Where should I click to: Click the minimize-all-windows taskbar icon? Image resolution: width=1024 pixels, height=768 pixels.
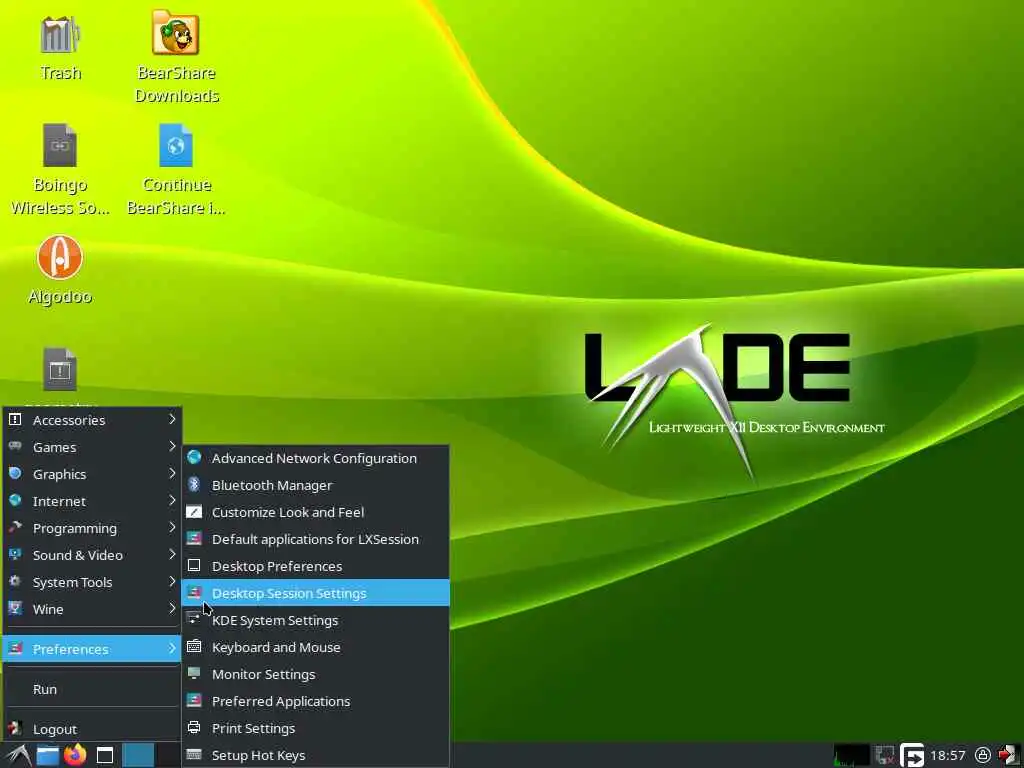104,756
